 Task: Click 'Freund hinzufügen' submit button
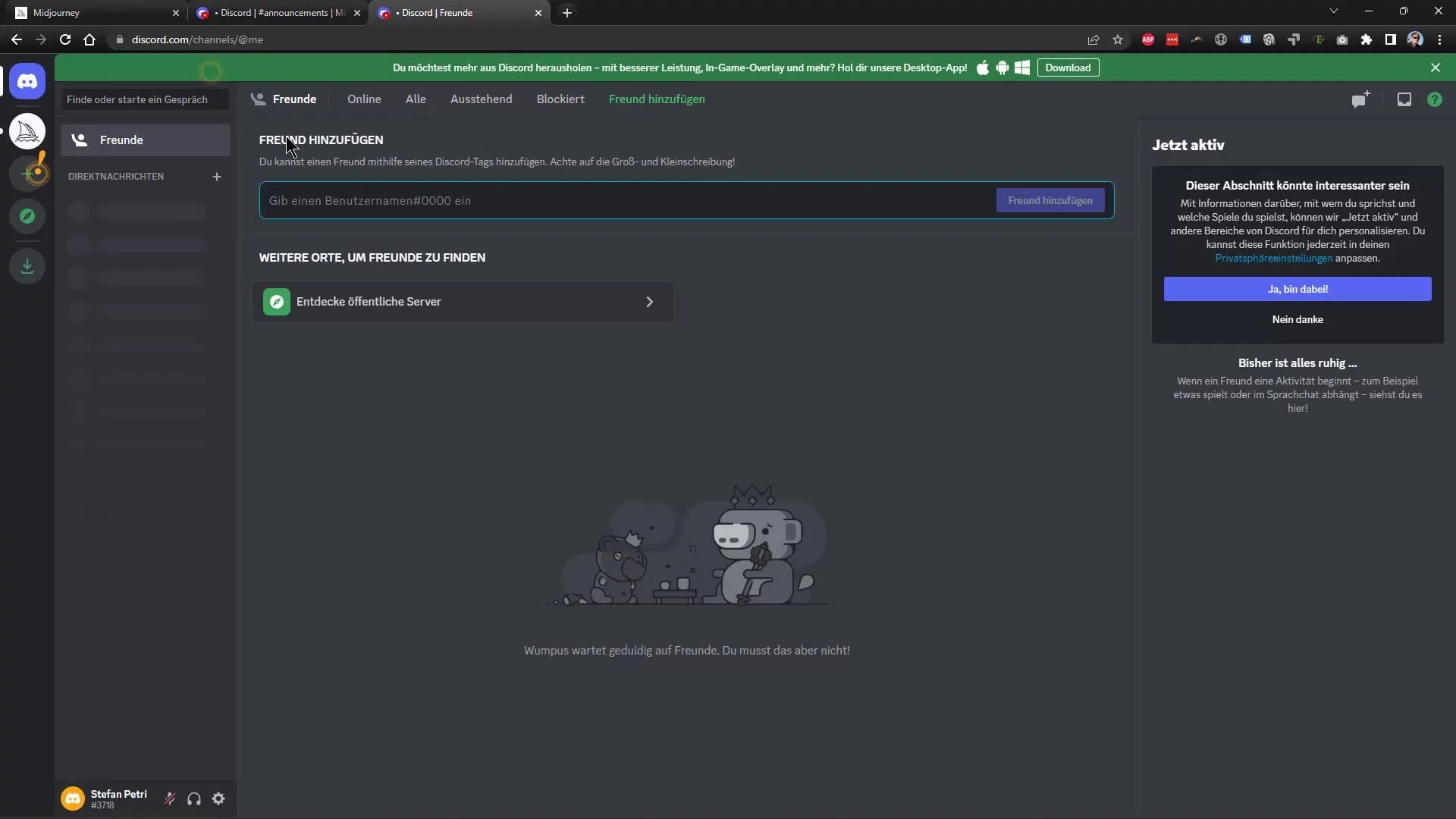pos(1050,200)
